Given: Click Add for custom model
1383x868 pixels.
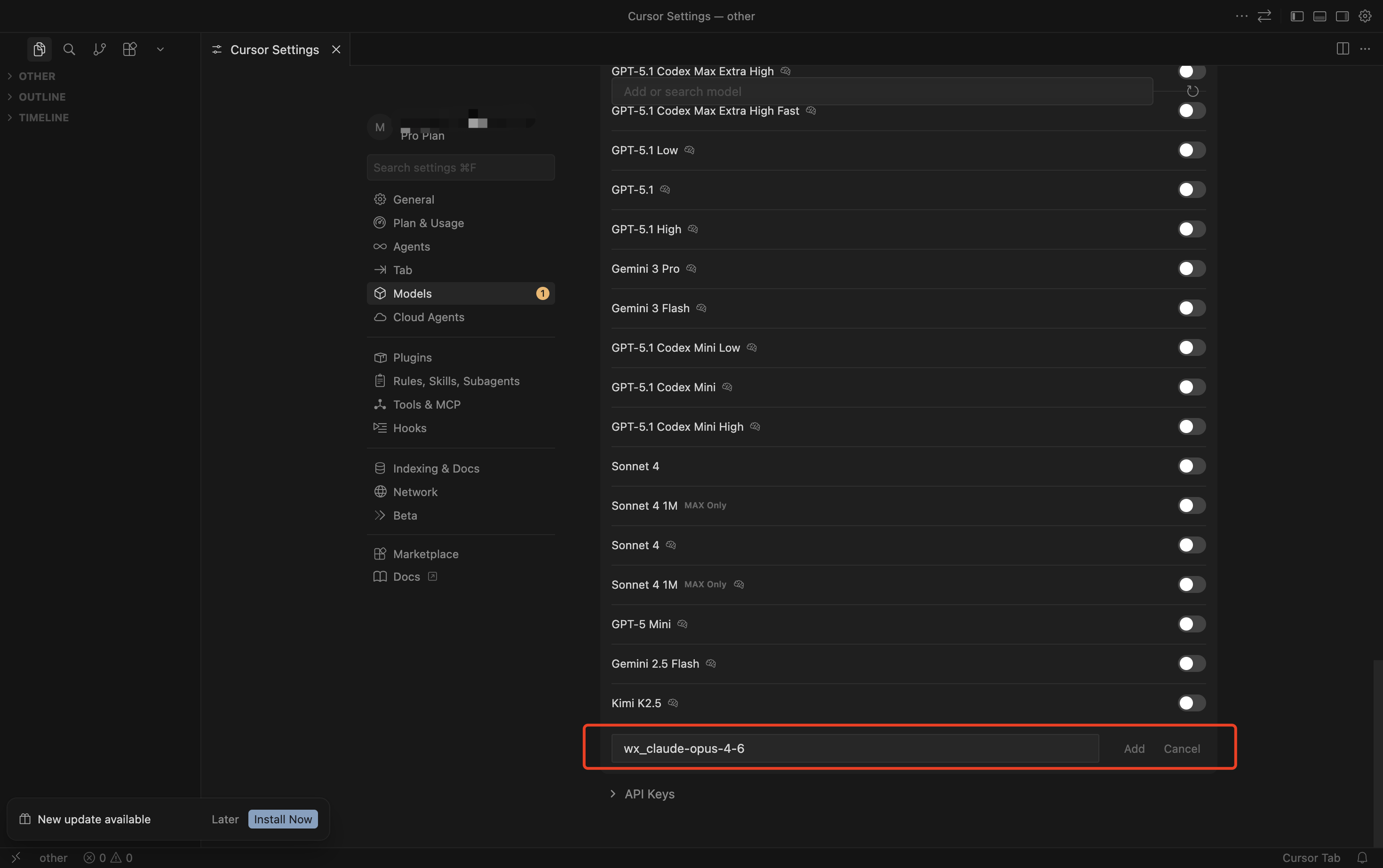Looking at the screenshot, I should [1134, 749].
